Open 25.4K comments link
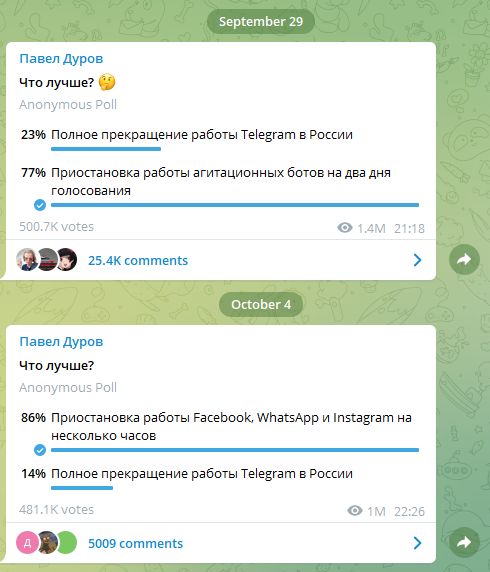The image size is (490, 572). coord(138,260)
